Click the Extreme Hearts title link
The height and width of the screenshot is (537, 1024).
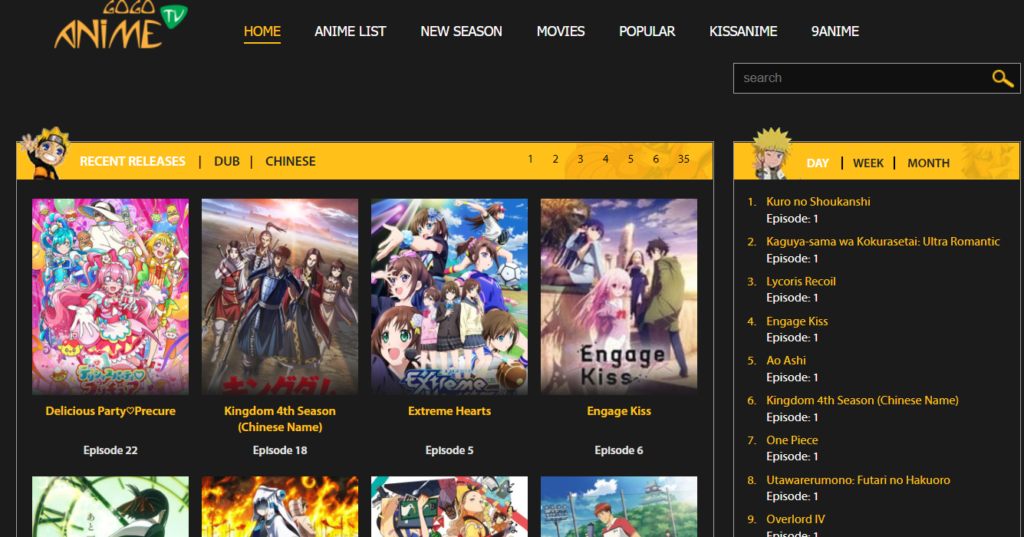[x=449, y=411]
